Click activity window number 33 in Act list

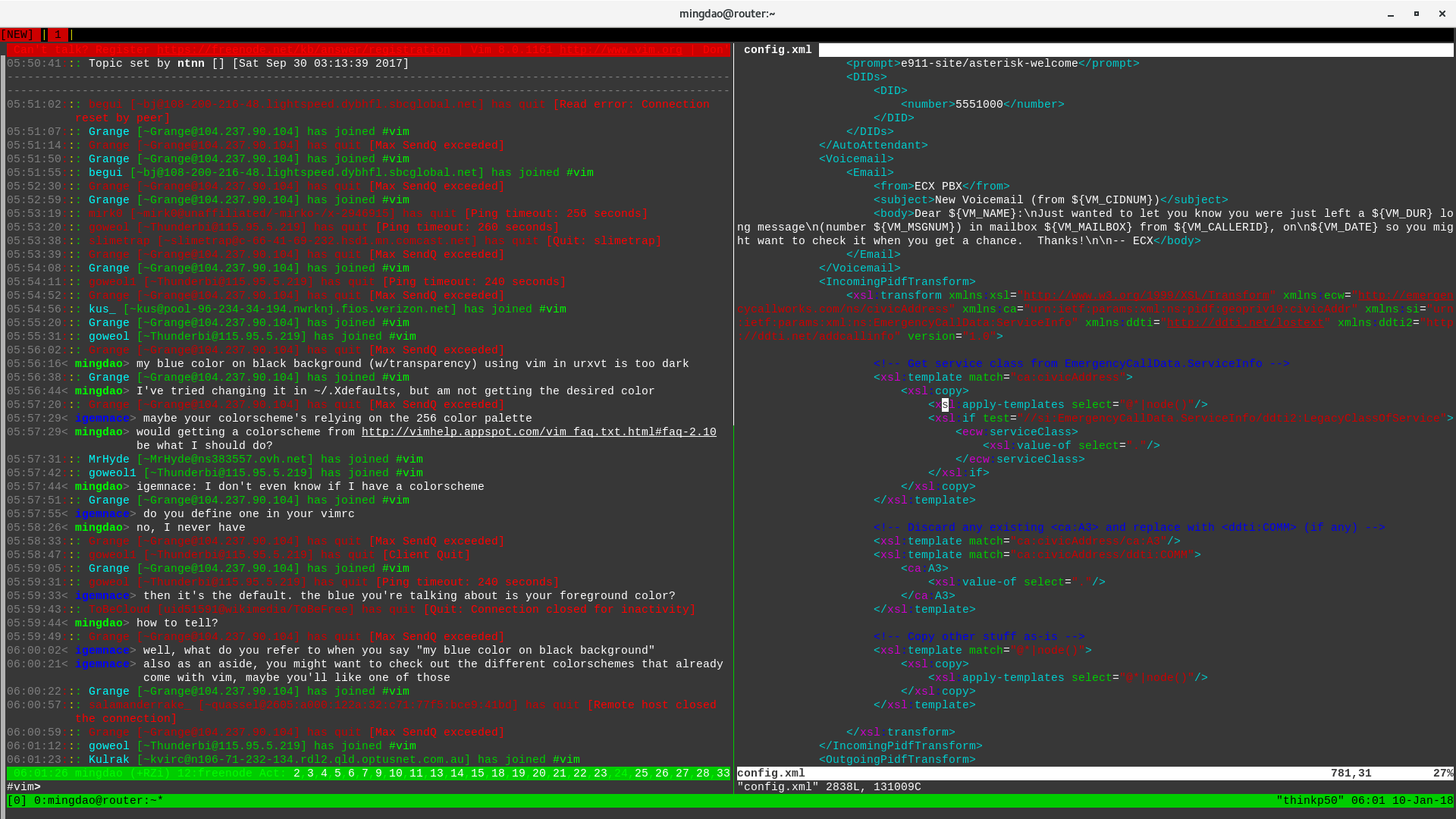(723, 773)
